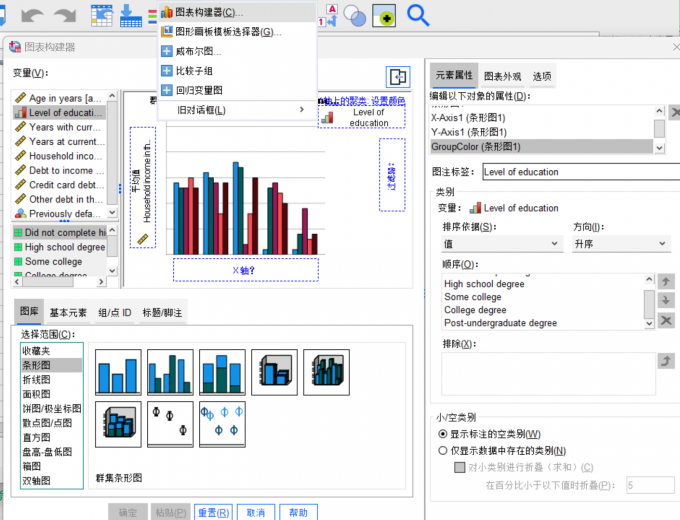The height and width of the screenshot is (520, 680).
Task: Select clustered bar chart thumbnail
Action: click(170, 372)
